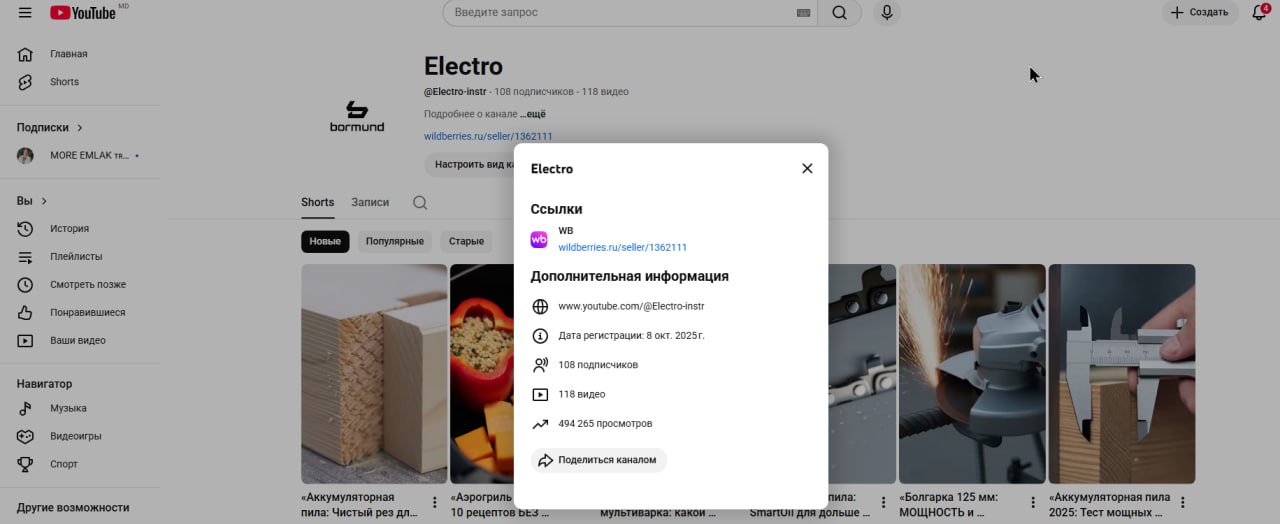
Task: Select the Старые filter chip
Action: 466,241
